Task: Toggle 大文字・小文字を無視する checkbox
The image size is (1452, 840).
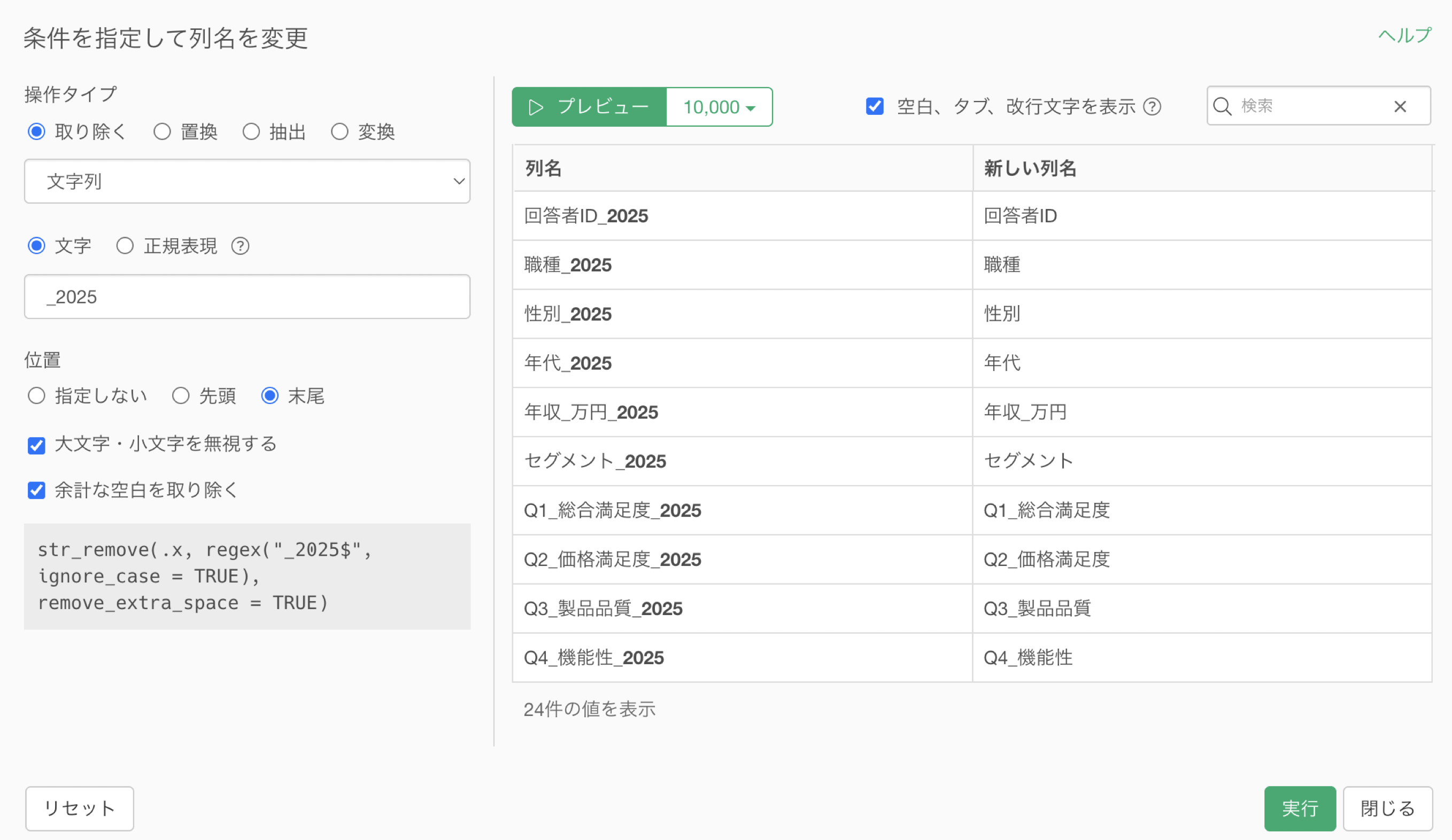Action: (x=36, y=445)
